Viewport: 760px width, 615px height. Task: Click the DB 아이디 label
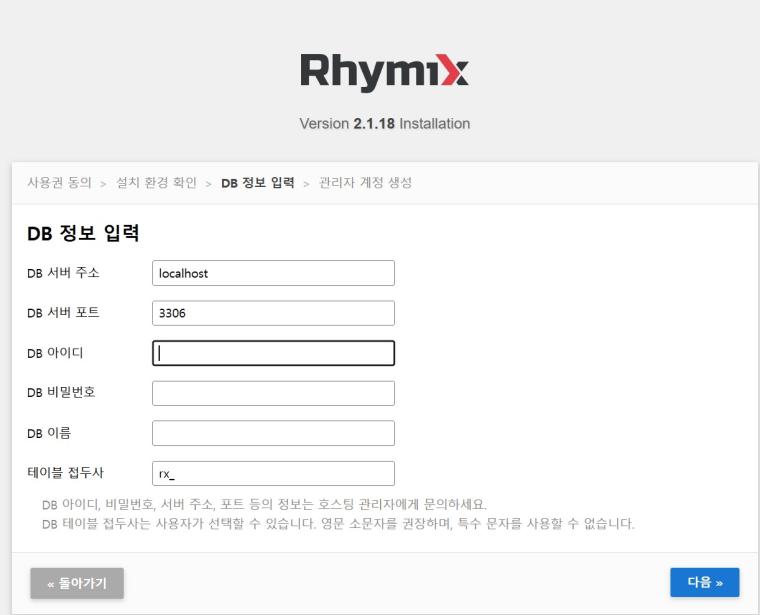(x=55, y=353)
